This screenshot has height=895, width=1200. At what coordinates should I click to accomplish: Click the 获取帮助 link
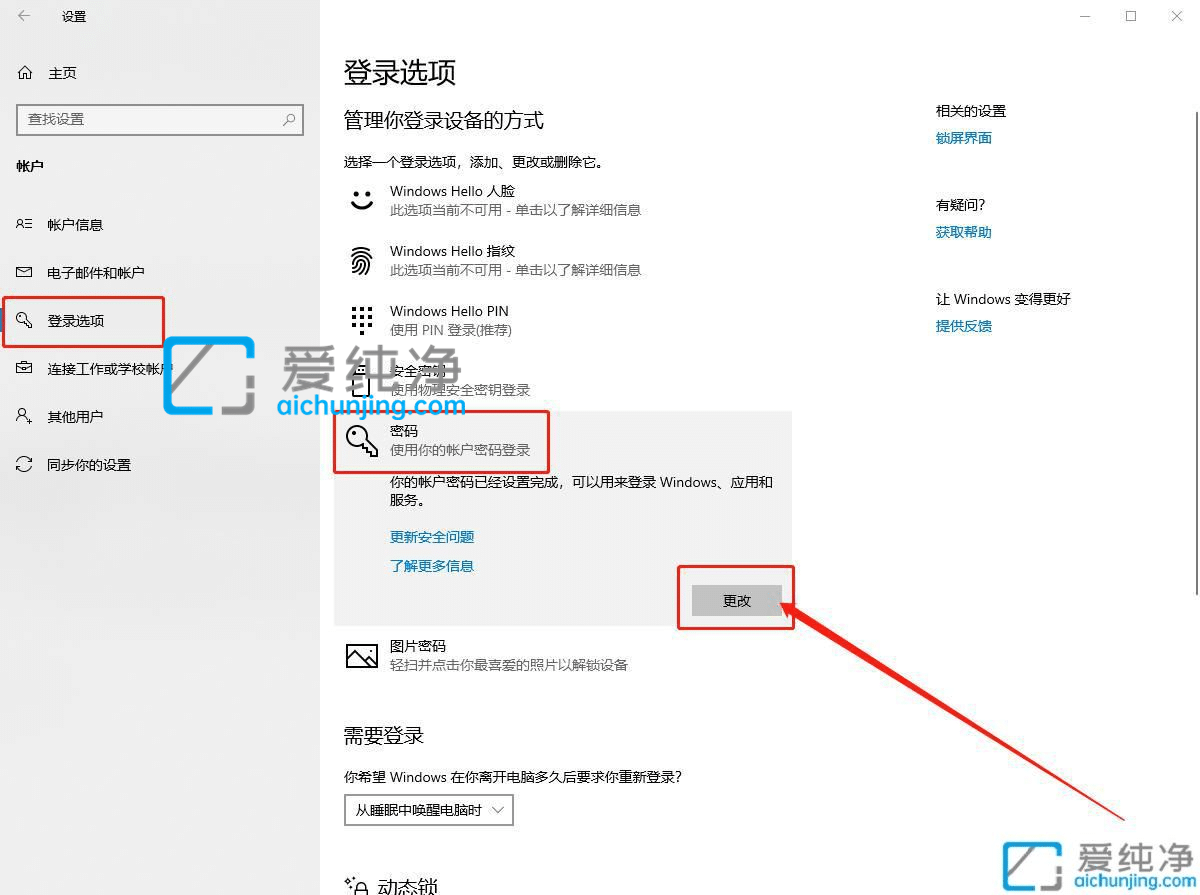(964, 232)
